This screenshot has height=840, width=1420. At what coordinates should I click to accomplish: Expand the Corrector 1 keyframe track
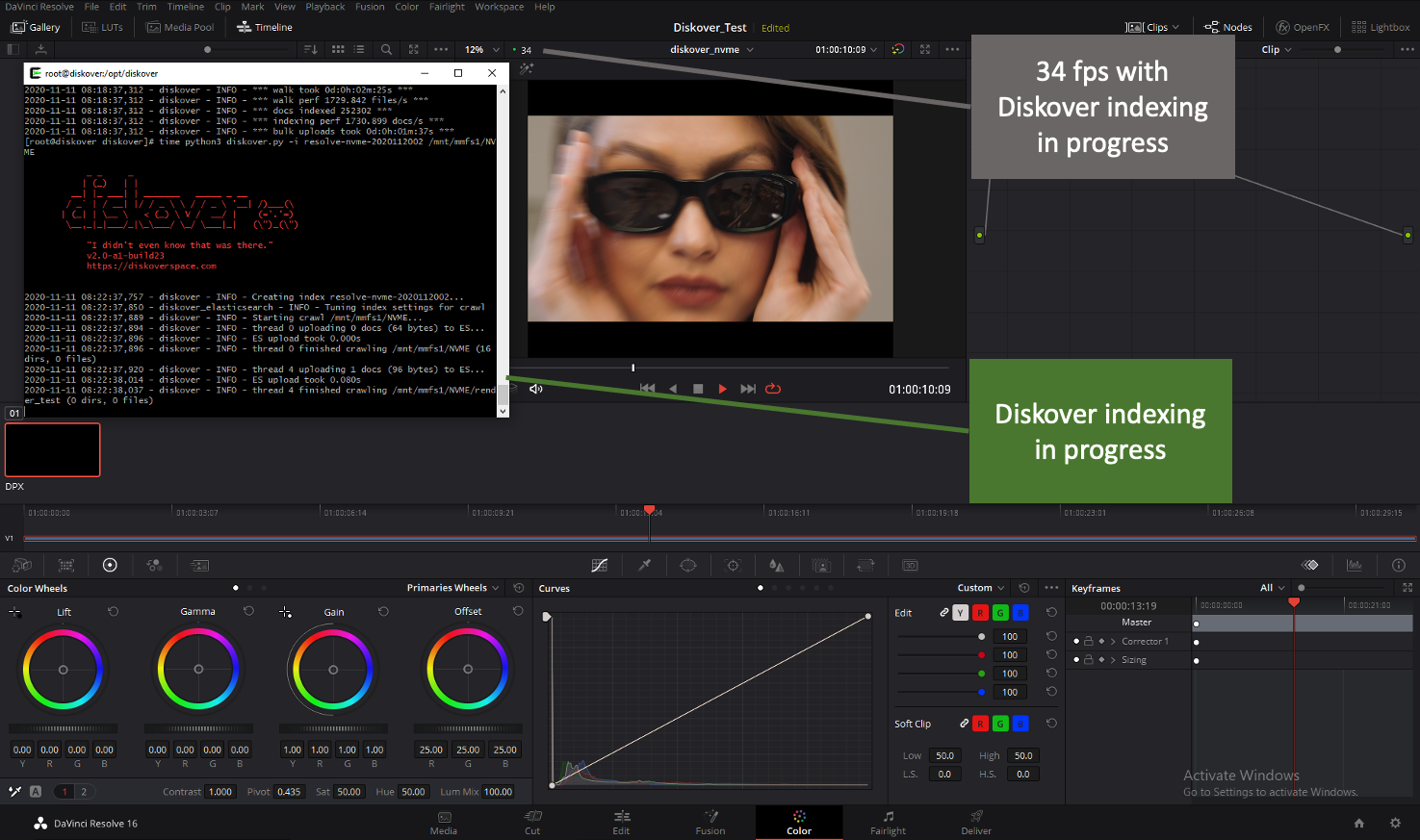coord(1113,641)
